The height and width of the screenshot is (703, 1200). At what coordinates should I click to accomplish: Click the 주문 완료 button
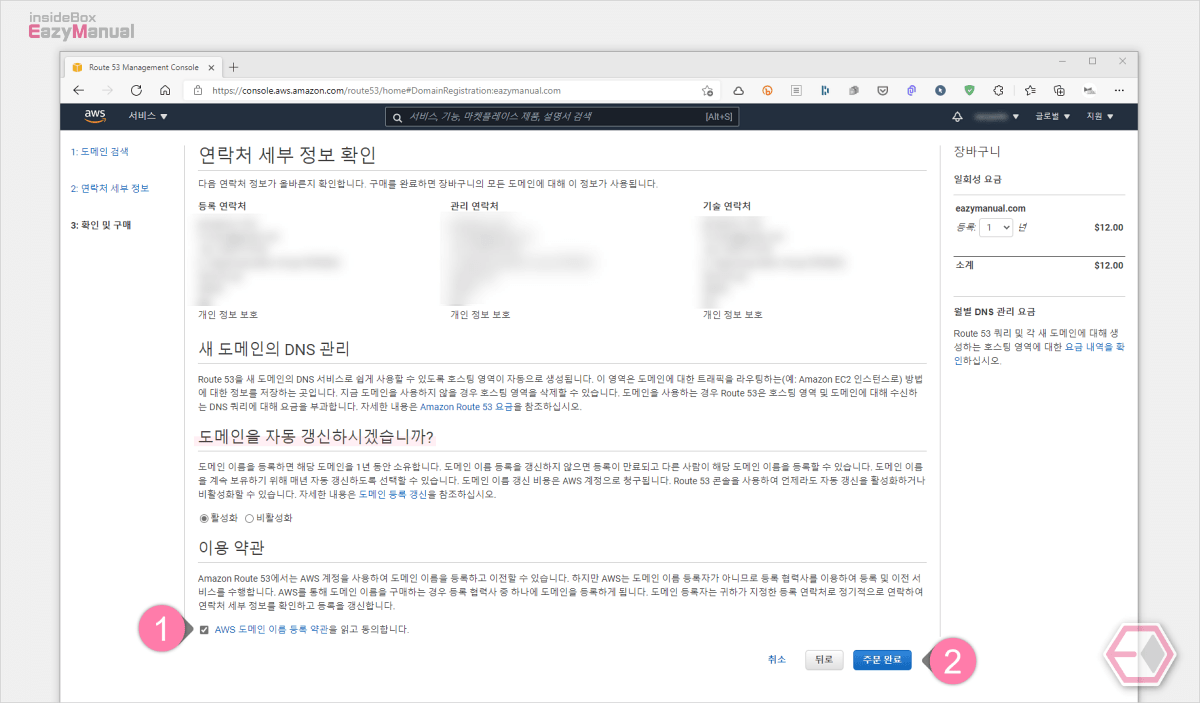click(882, 660)
